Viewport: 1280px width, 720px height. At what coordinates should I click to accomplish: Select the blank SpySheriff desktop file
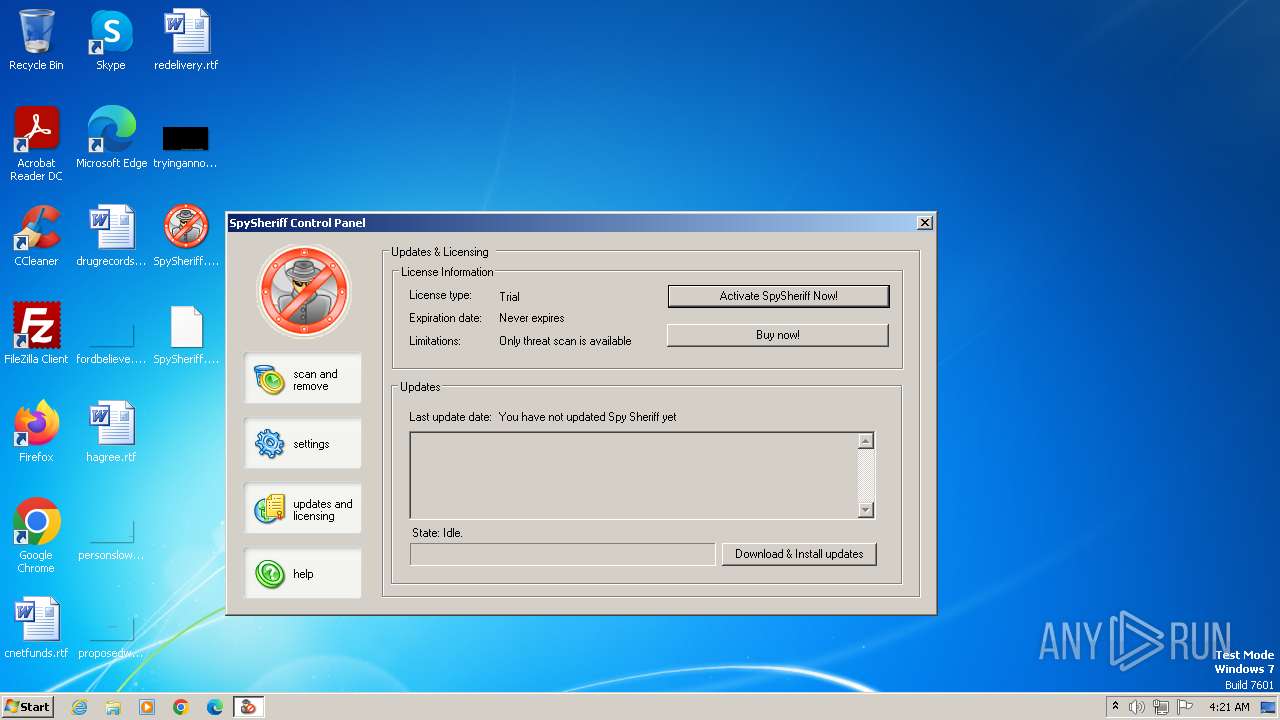point(186,334)
